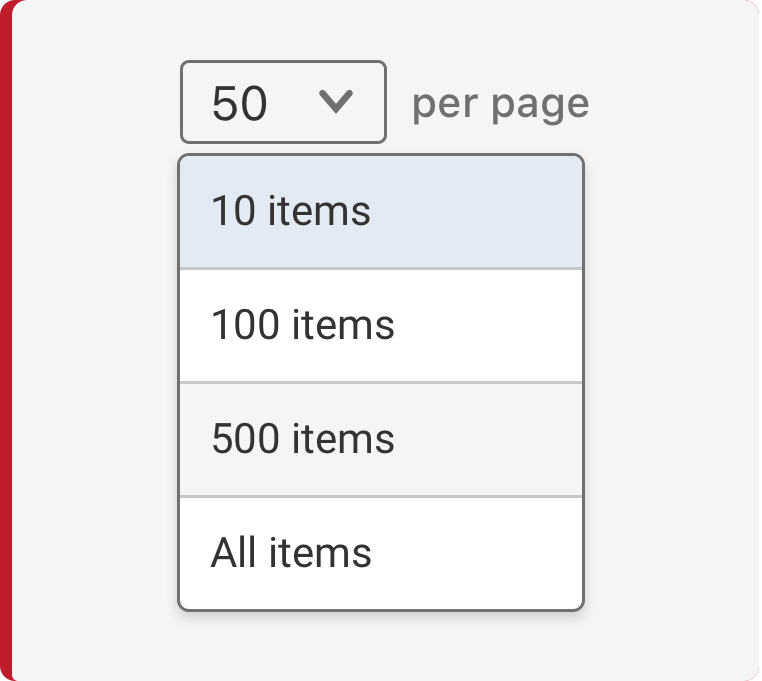The height and width of the screenshot is (681, 762).
Task: Display all items on one page
Action: point(380,553)
